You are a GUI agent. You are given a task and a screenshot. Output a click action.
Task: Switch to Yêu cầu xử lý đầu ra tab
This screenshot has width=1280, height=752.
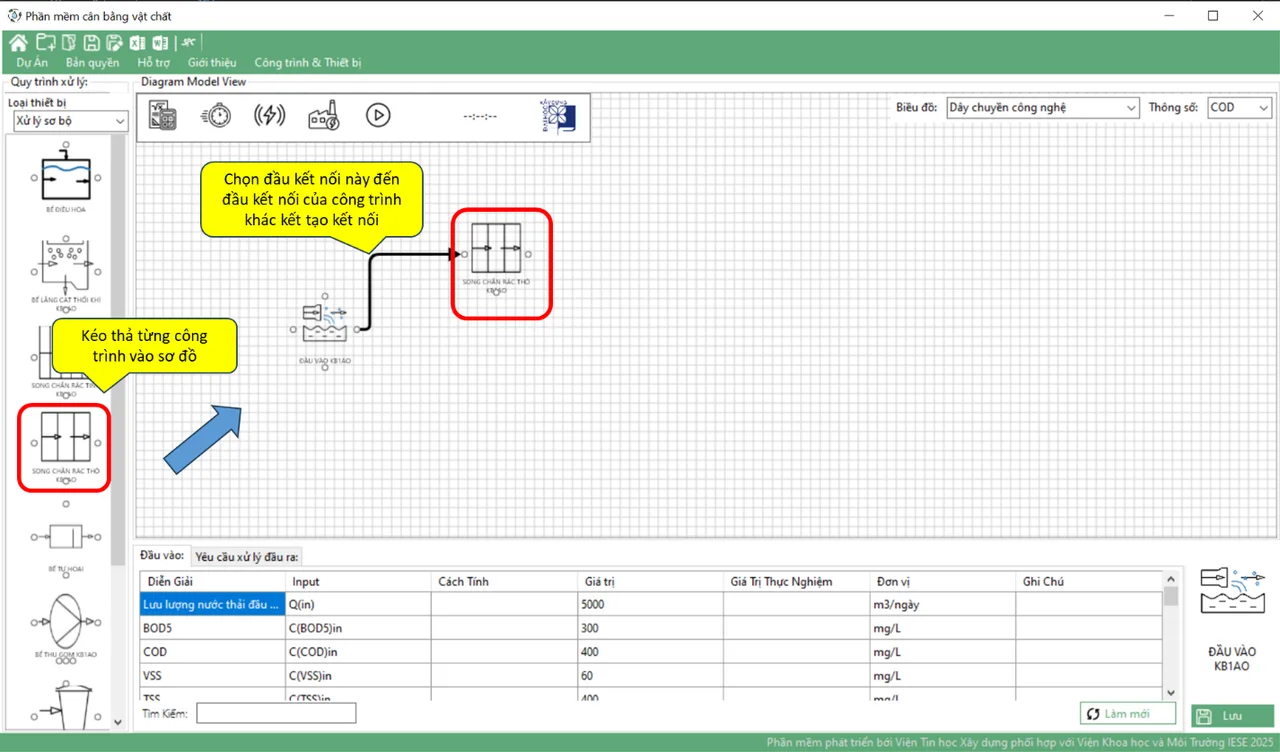[x=247, y=557]
